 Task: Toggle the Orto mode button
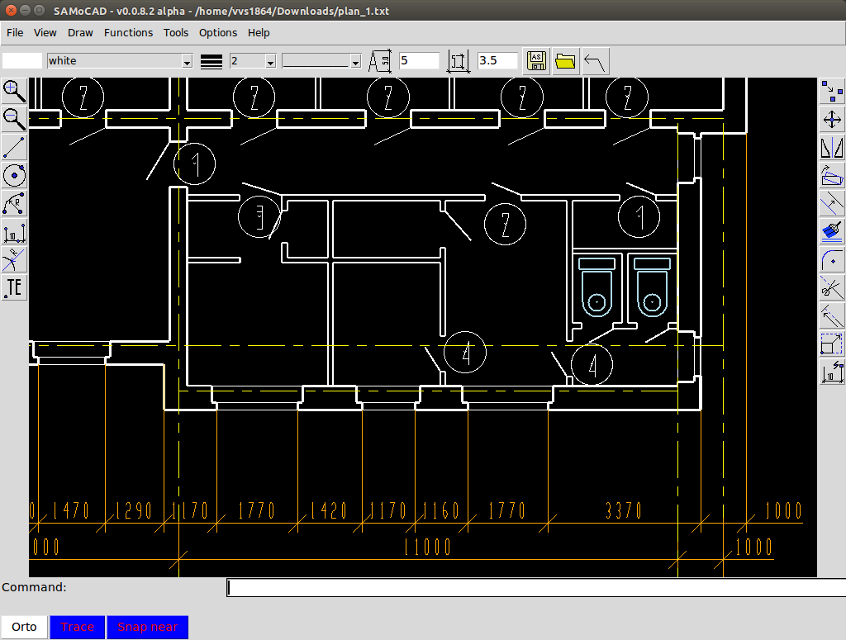point(24,627)
